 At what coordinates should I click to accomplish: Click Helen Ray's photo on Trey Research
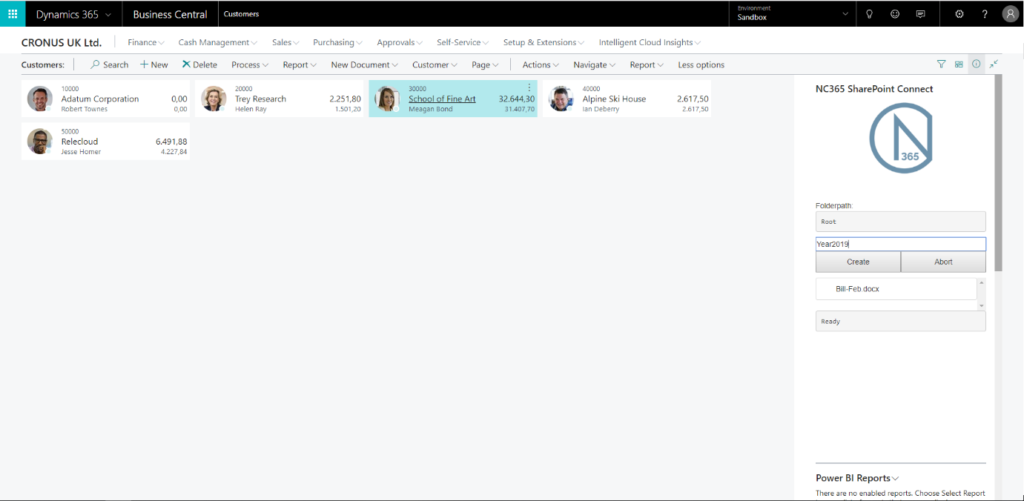pos(214,99)
